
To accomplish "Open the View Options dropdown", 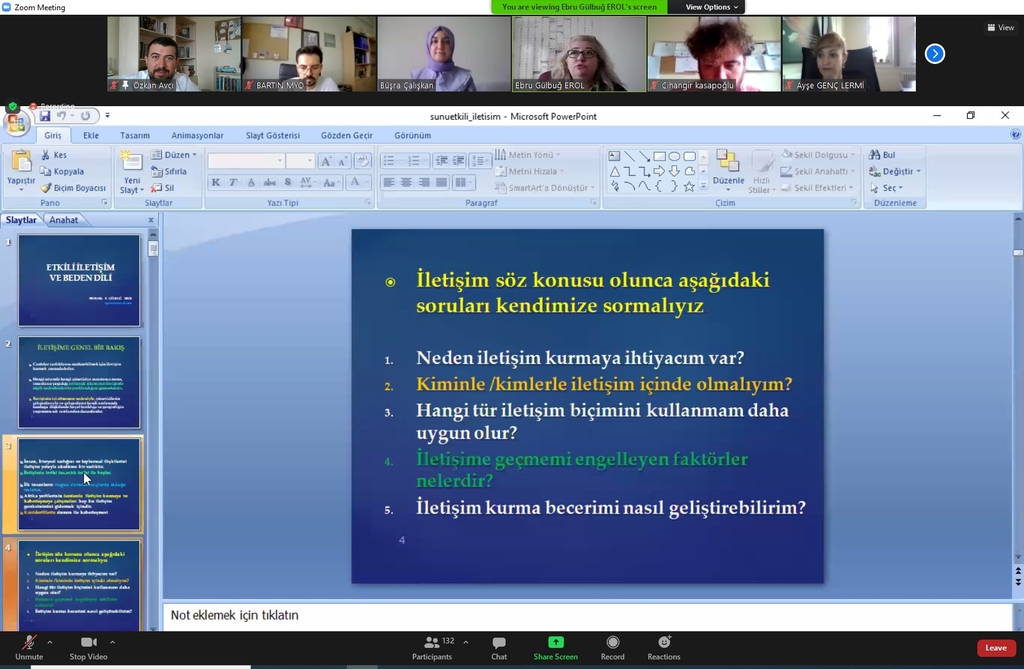I will (712, 7).
